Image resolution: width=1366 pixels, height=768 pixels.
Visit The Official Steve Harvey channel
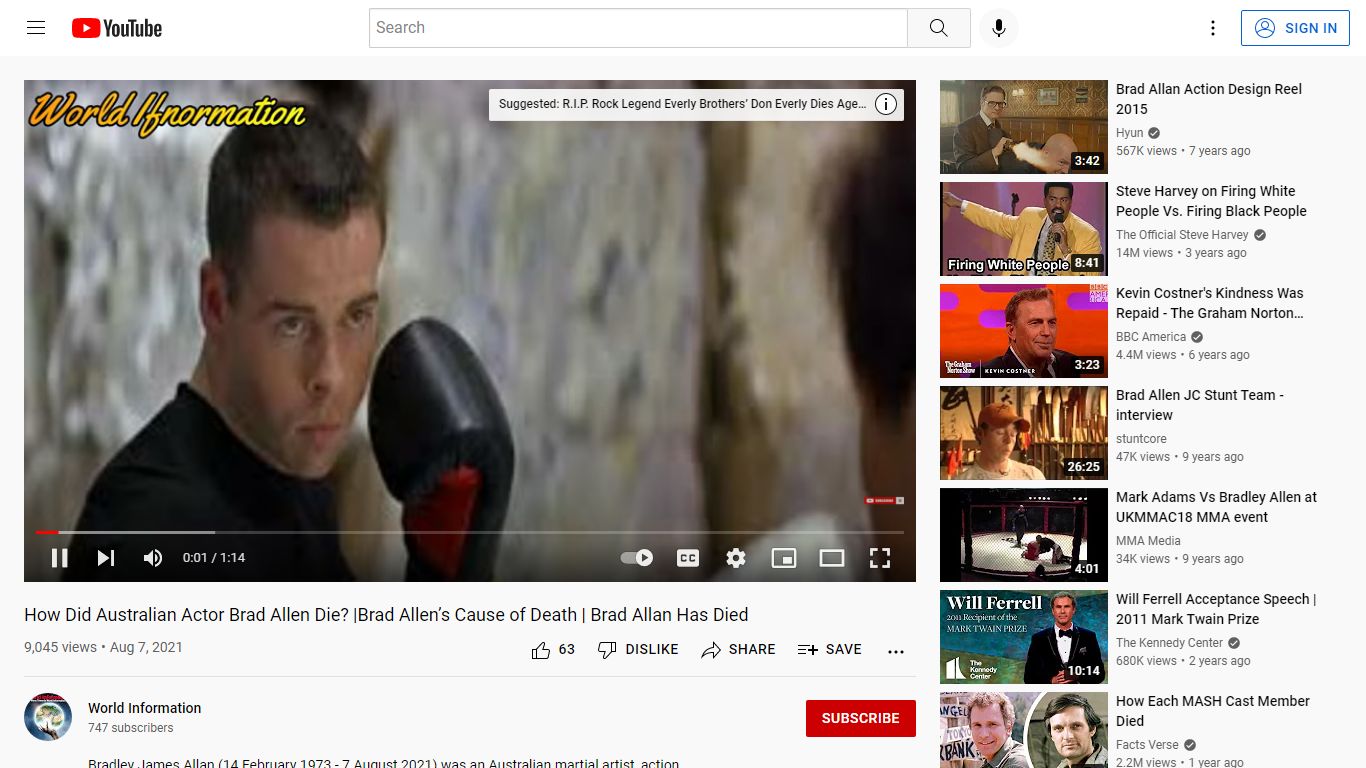point(1182,235)
